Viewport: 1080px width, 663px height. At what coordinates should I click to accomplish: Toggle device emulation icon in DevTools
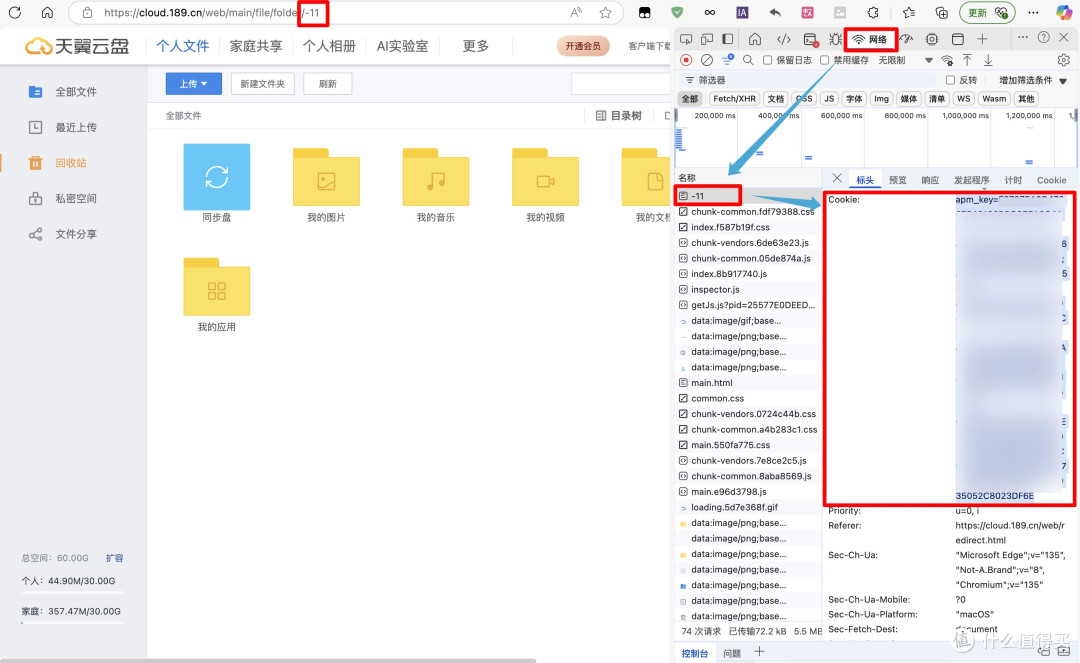tap(707, 39)
